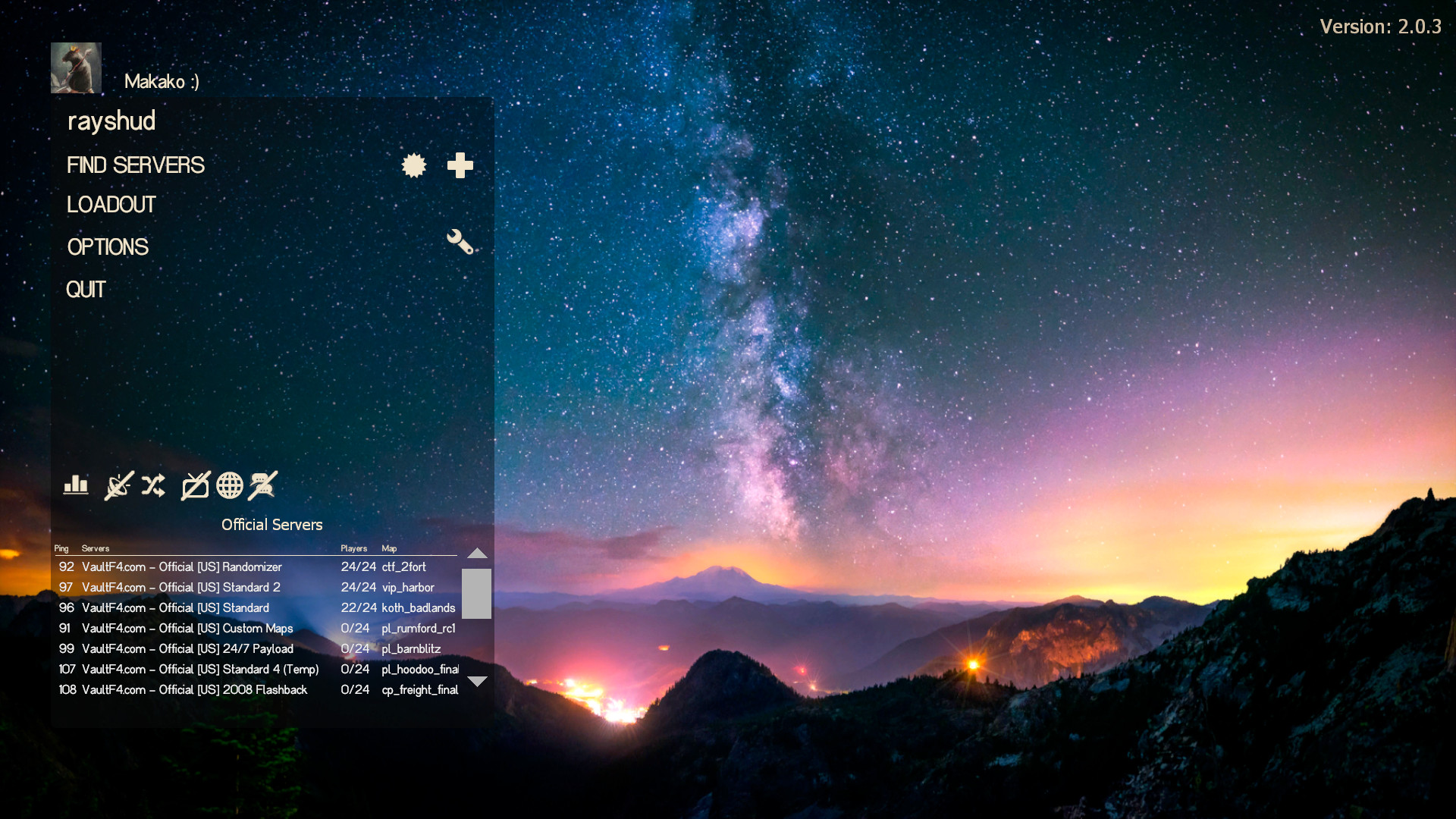The height and width of the screenshot is (819, 1456).
Task: Click the globe server browser icon
Action: (230, 485)
